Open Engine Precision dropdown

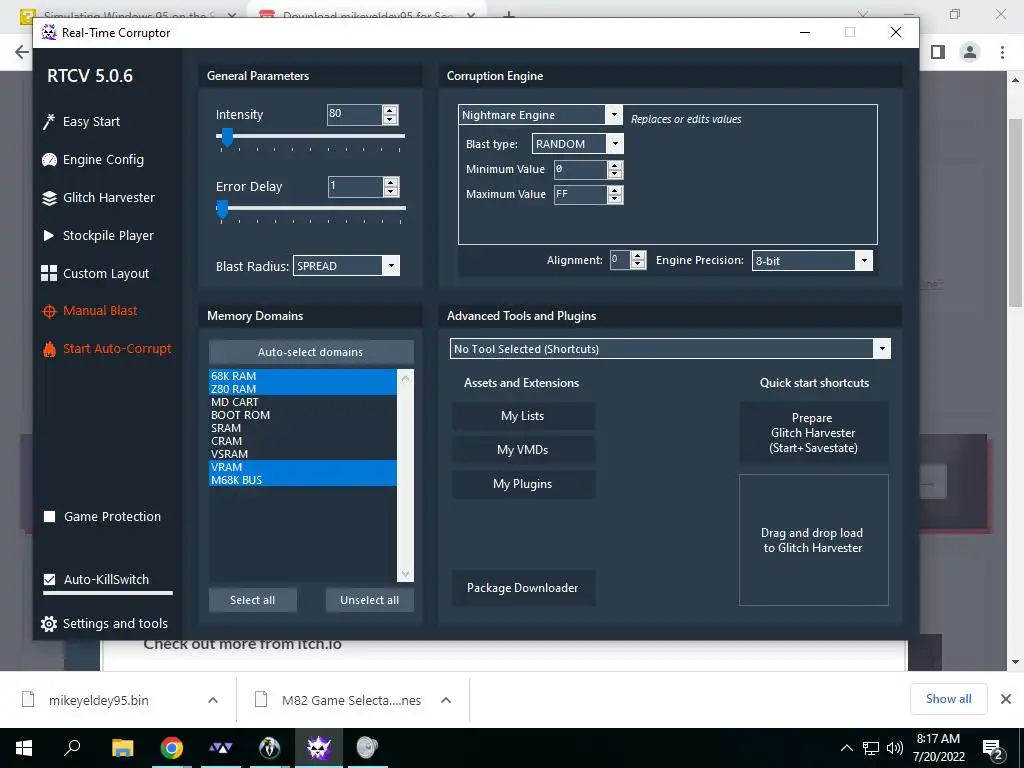pos(864,261)
